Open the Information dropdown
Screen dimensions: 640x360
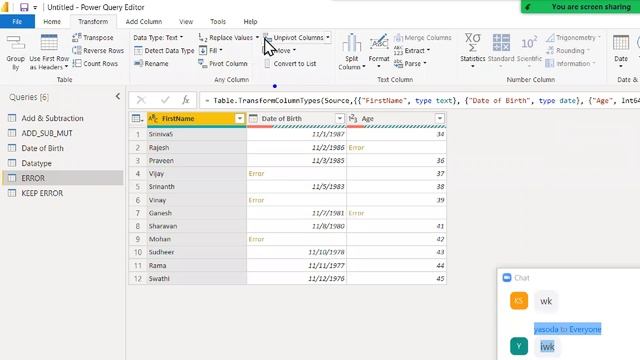570,64
